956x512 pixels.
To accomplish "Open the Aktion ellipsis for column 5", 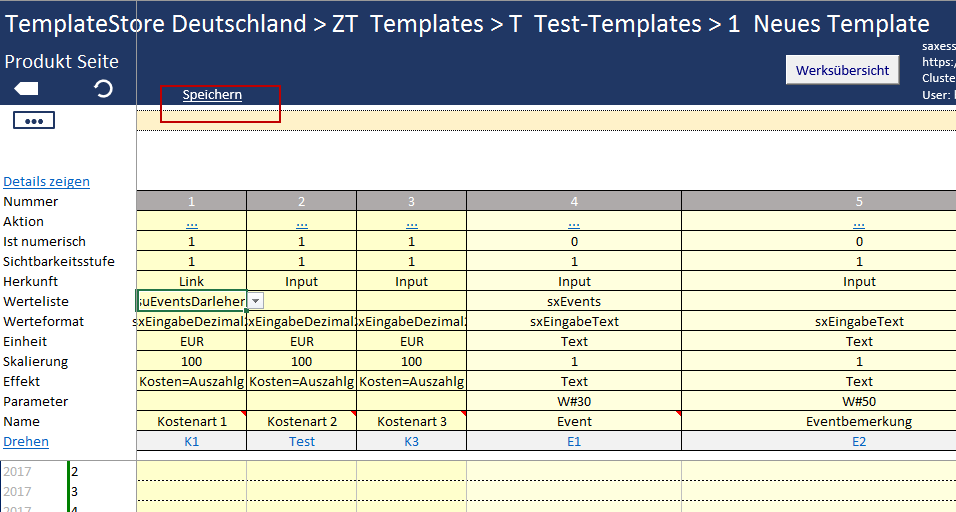I will 859,222.
